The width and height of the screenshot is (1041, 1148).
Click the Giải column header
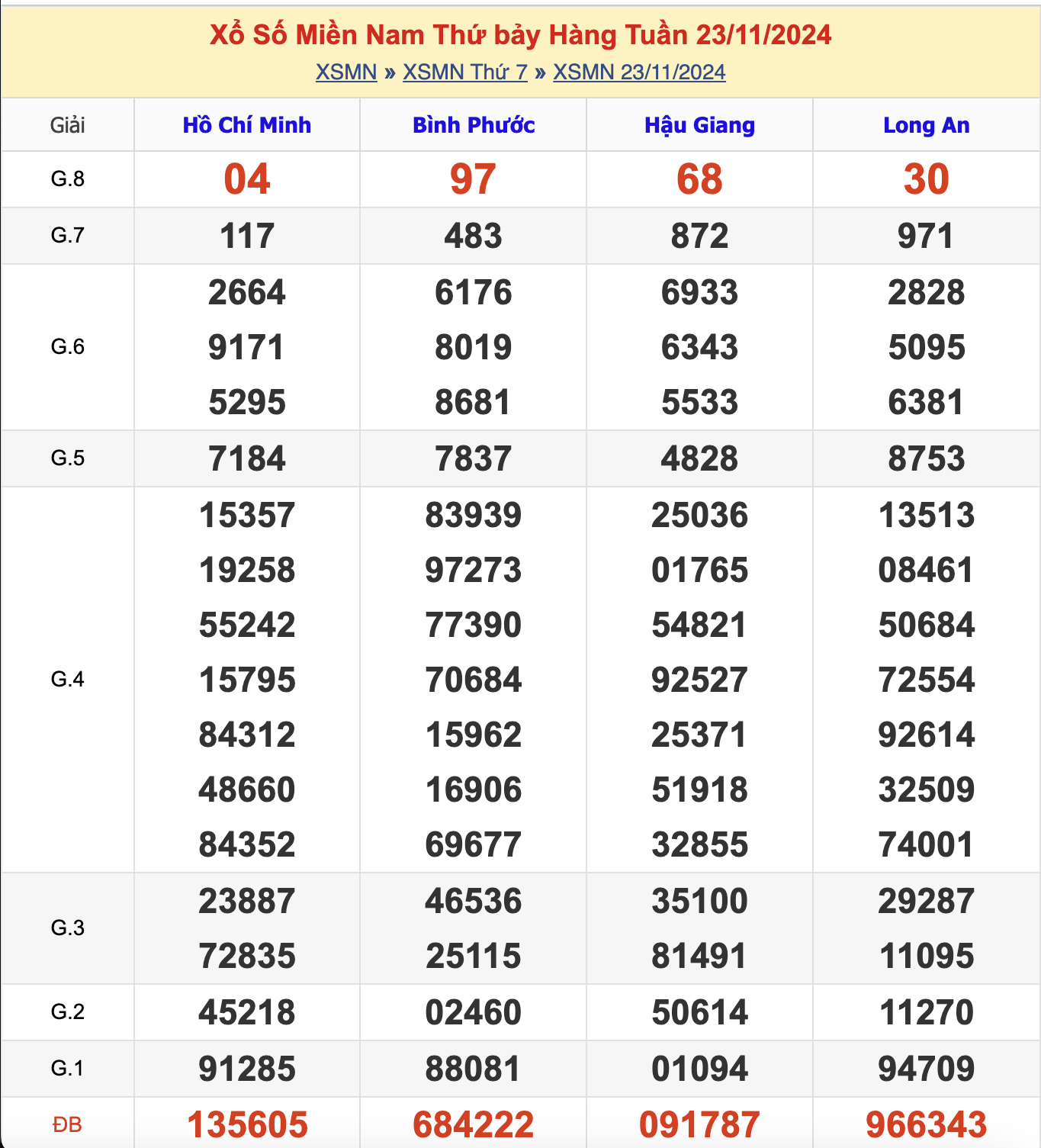[68, 125]
